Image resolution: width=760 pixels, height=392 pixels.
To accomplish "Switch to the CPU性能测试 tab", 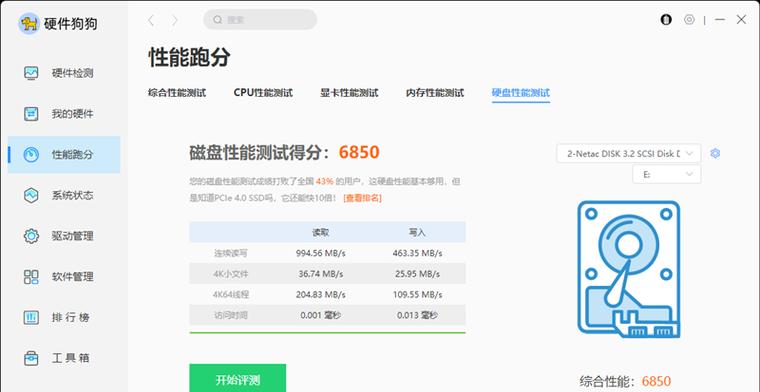I will tap(263, 93).
